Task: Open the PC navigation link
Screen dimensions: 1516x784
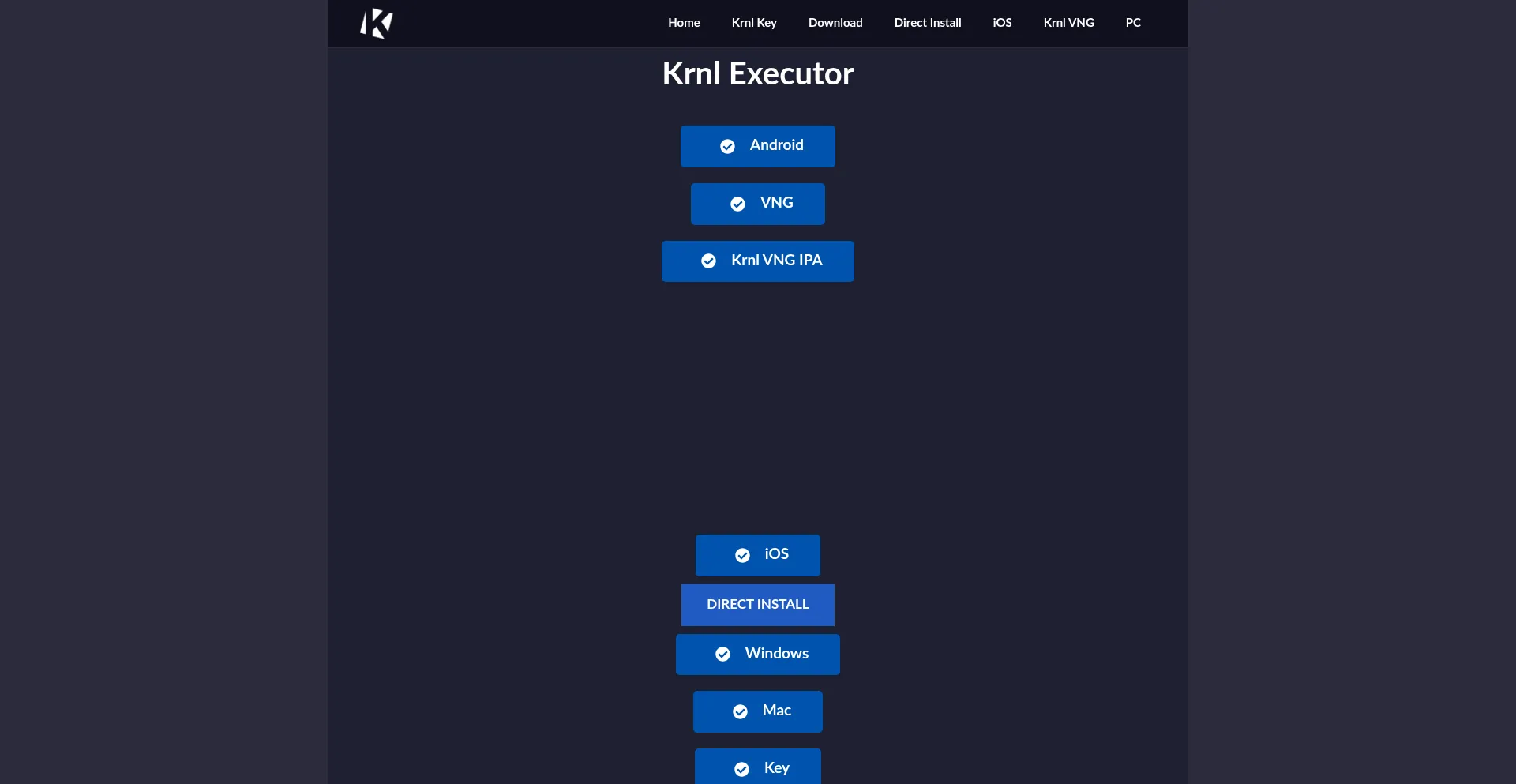Action: [1133, 23]
